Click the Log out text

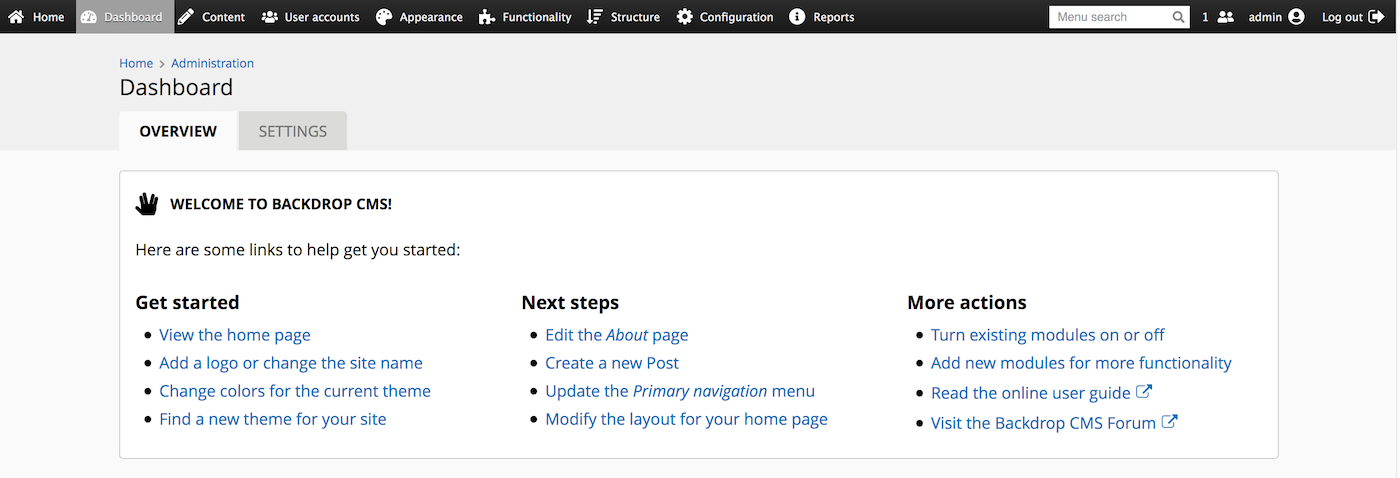1342,17
